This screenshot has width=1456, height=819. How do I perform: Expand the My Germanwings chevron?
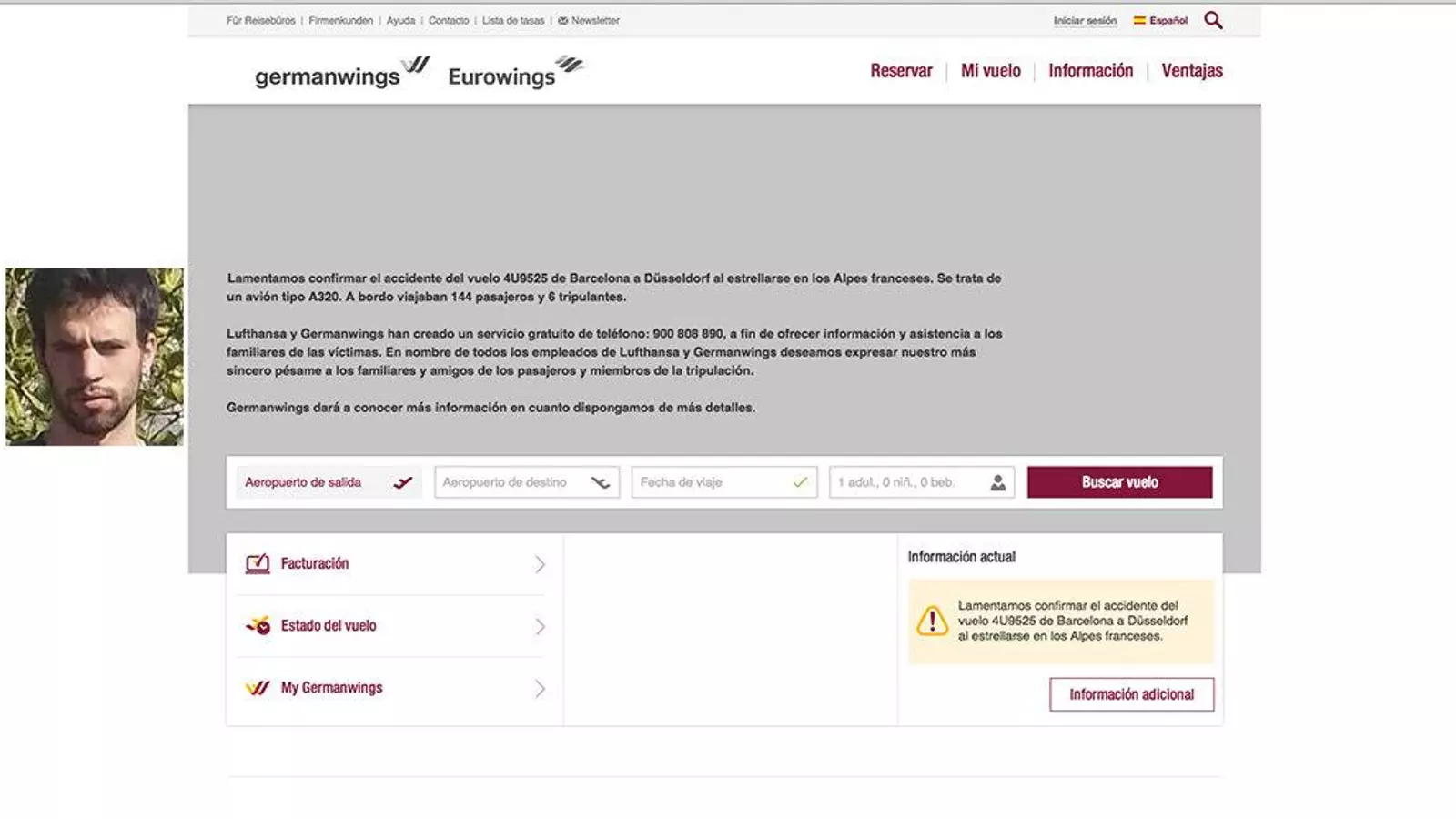[540, 688]
